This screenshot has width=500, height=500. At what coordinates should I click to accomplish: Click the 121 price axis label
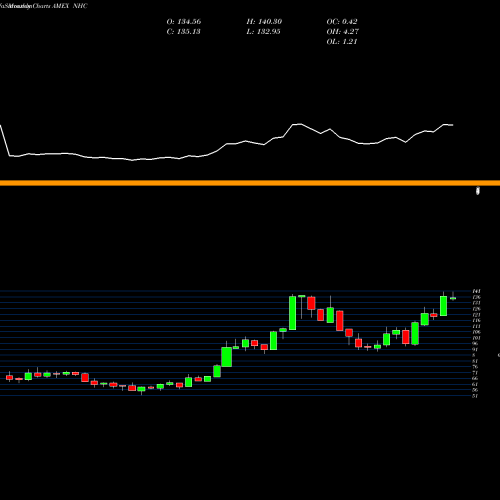click(476, 315)
